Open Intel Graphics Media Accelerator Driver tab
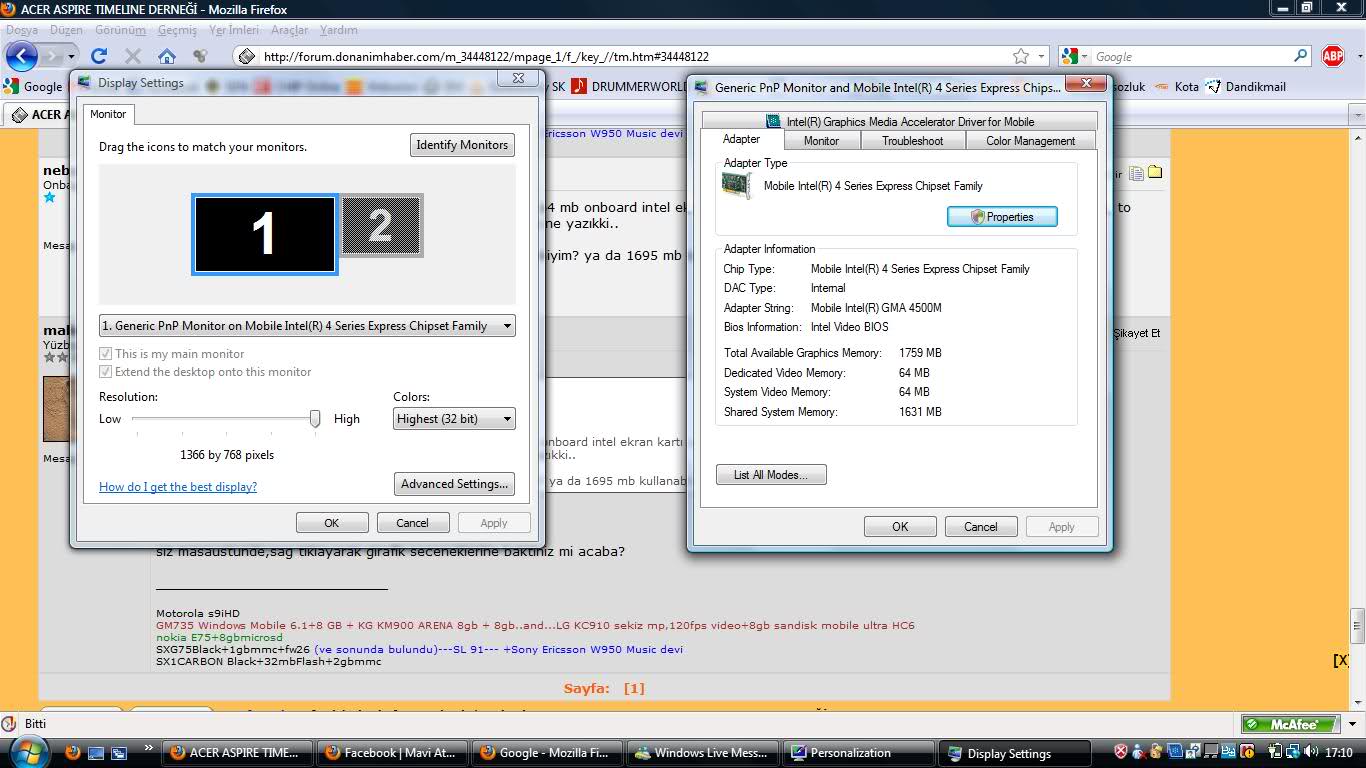 pyautogui.click(x=900, y=121)
